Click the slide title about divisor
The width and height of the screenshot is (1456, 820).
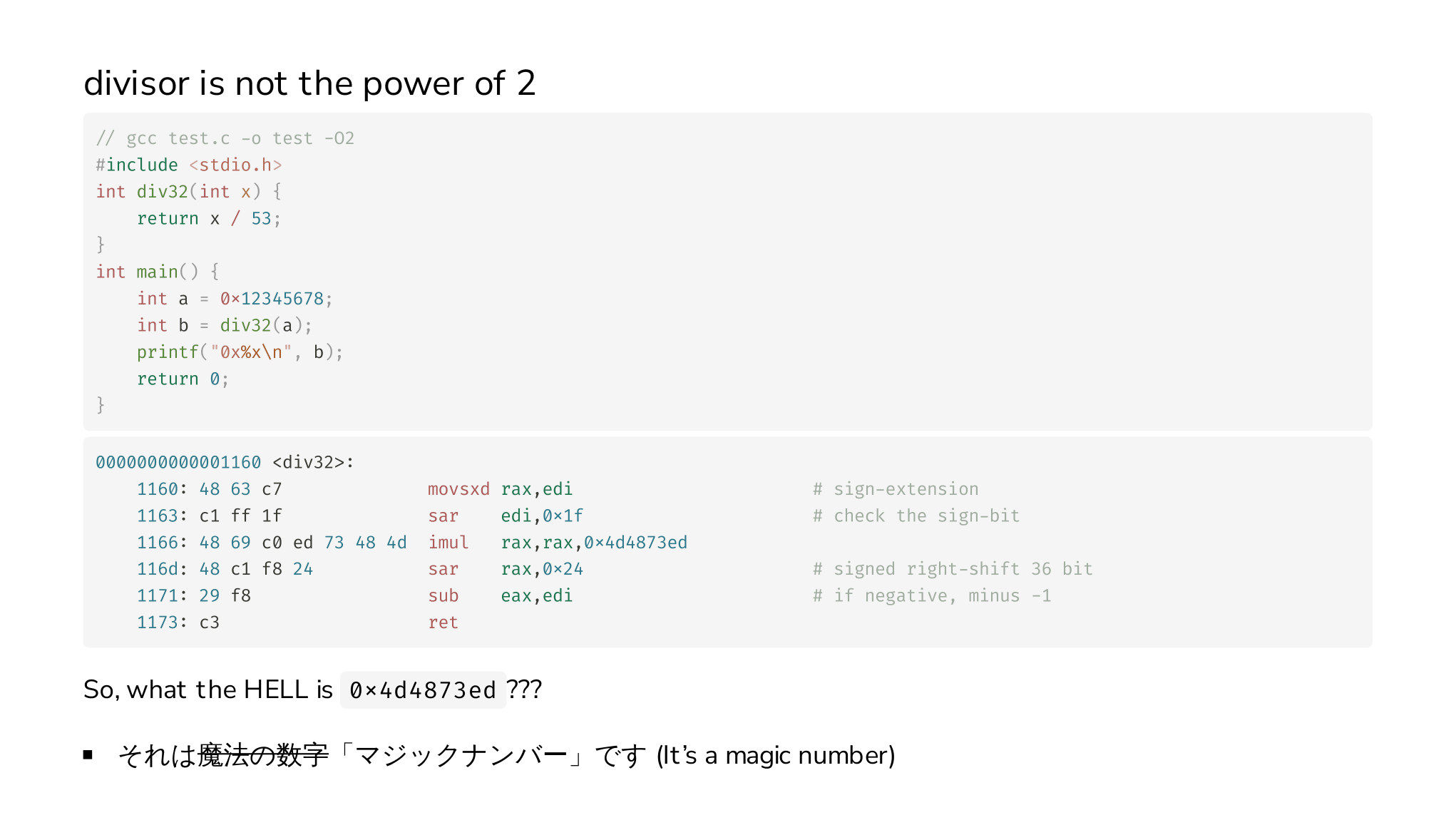[x=309, y=83]
